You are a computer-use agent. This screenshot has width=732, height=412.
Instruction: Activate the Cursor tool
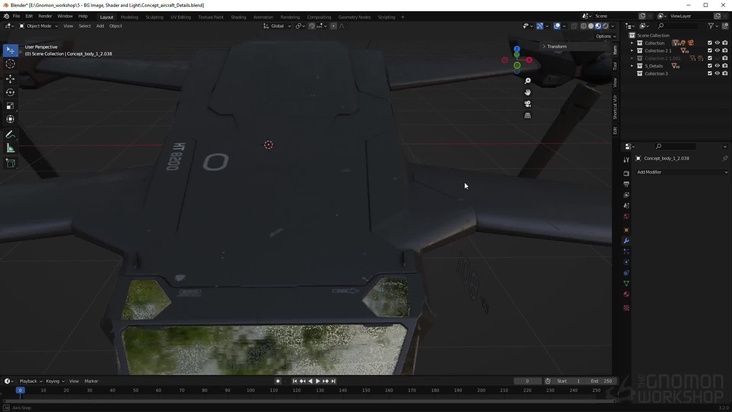pyautogui.click(x=11, y=64)
